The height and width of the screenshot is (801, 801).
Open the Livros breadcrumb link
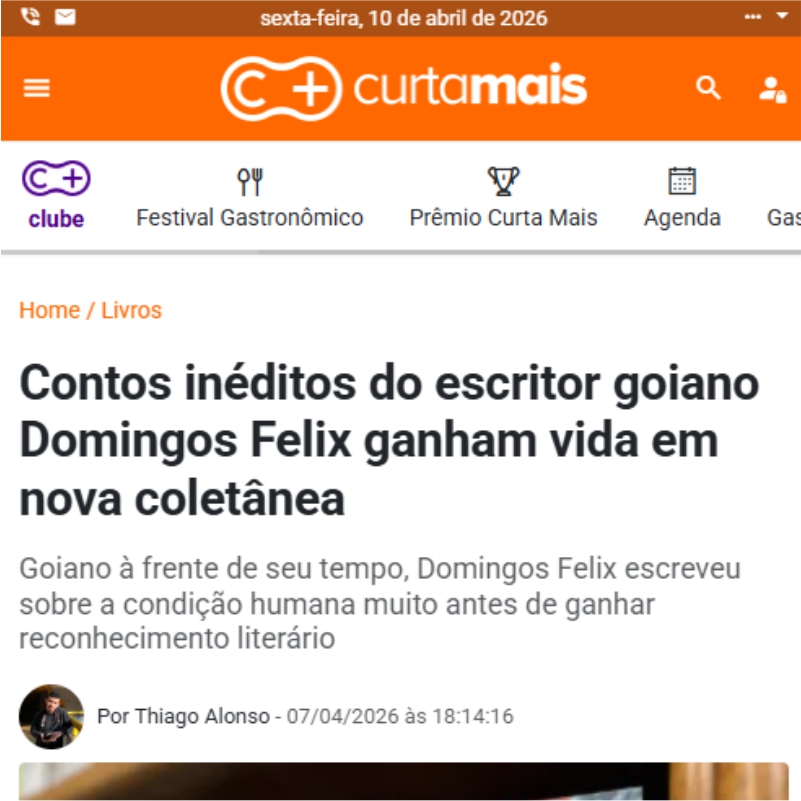point(131,310)
